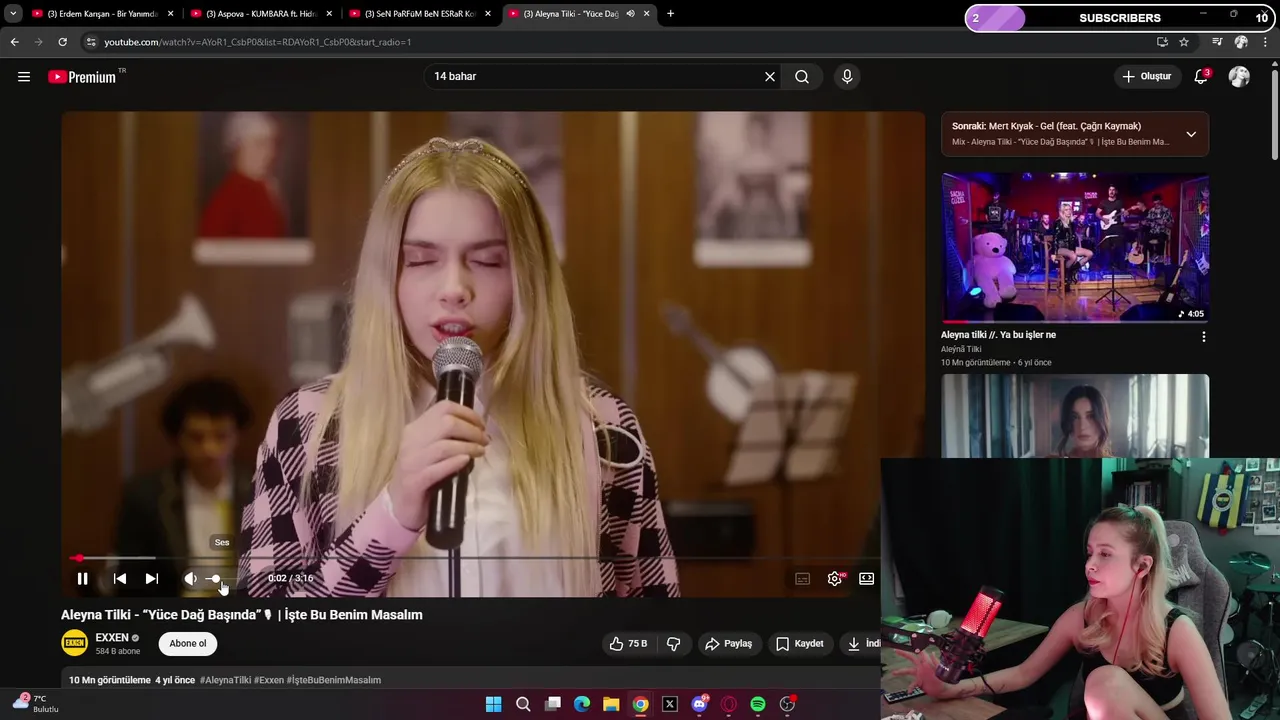Open the account avatar menu
This screenshot has height=720, width=1280.
[1239, 77]
